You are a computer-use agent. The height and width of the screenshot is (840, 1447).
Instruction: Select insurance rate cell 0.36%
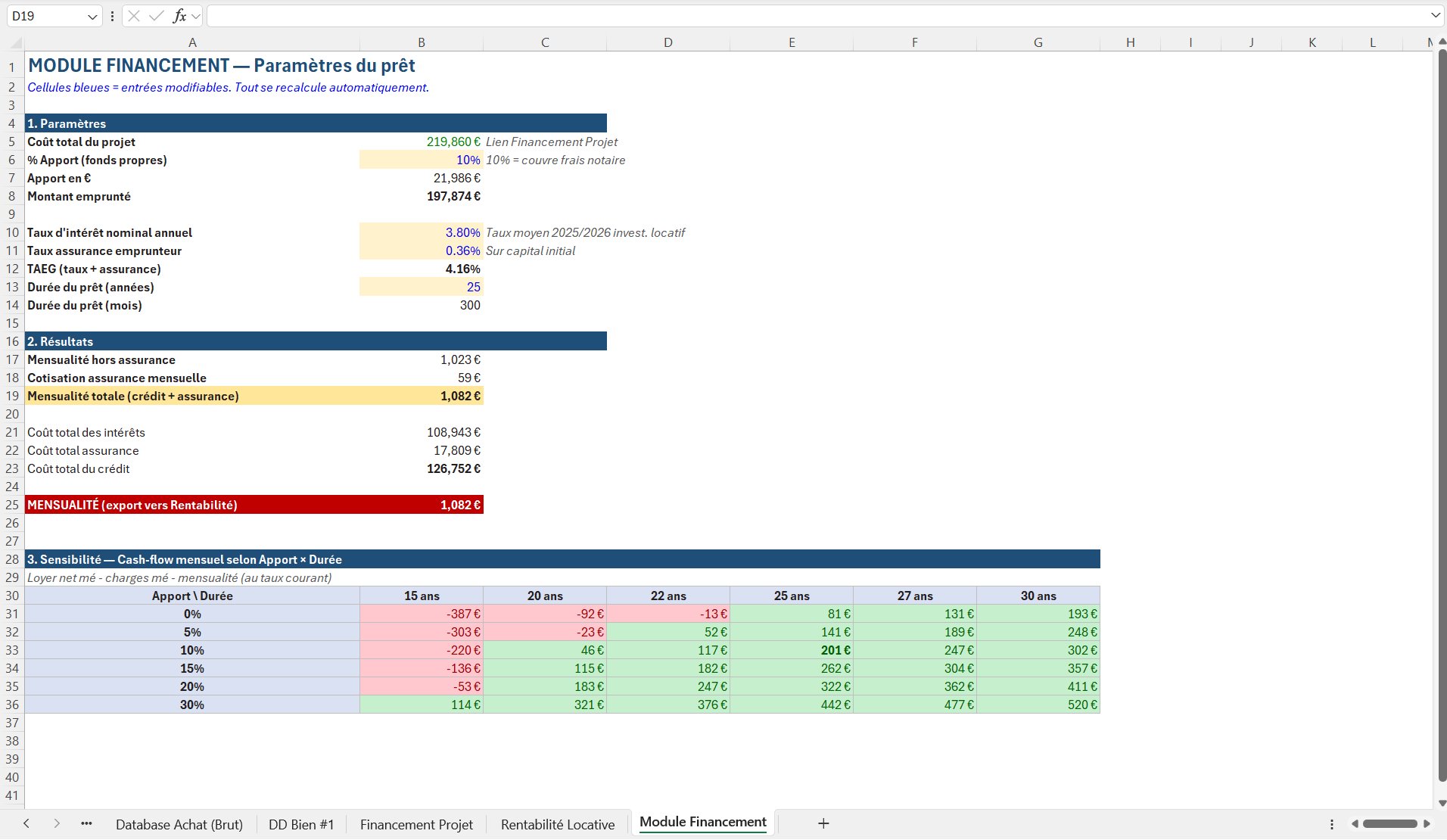pos(422,250)
